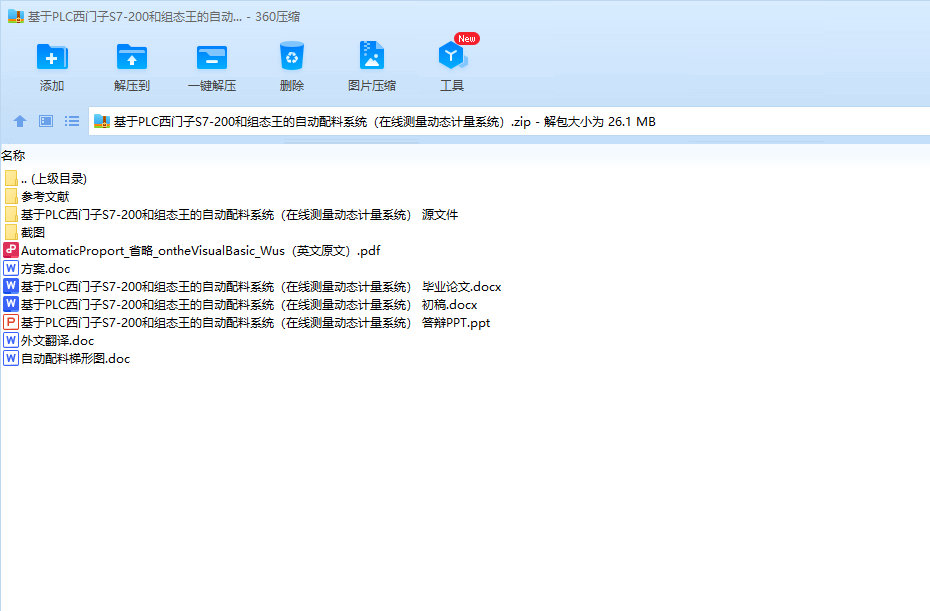Click the 360压缩 app icon in title bar
The height and width of the screenshot is (611, 930).
pyautogui.click(x=15, y=16)
